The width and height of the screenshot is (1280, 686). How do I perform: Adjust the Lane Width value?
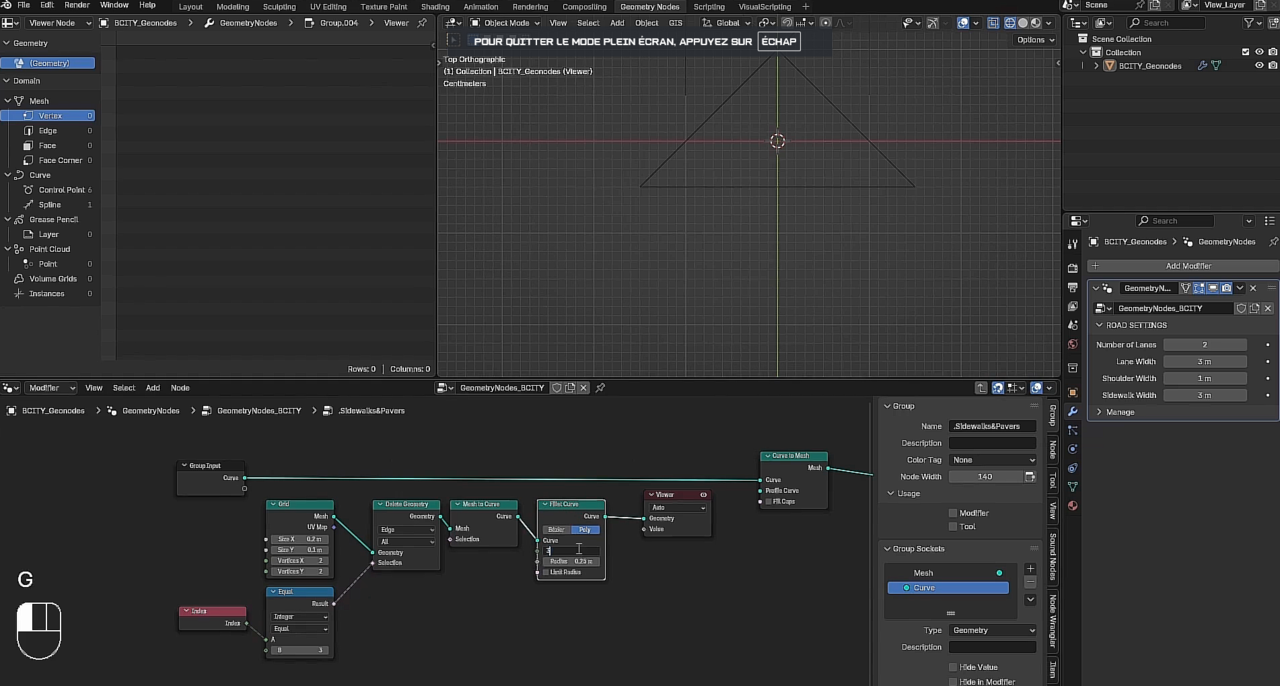point(1205,362)
